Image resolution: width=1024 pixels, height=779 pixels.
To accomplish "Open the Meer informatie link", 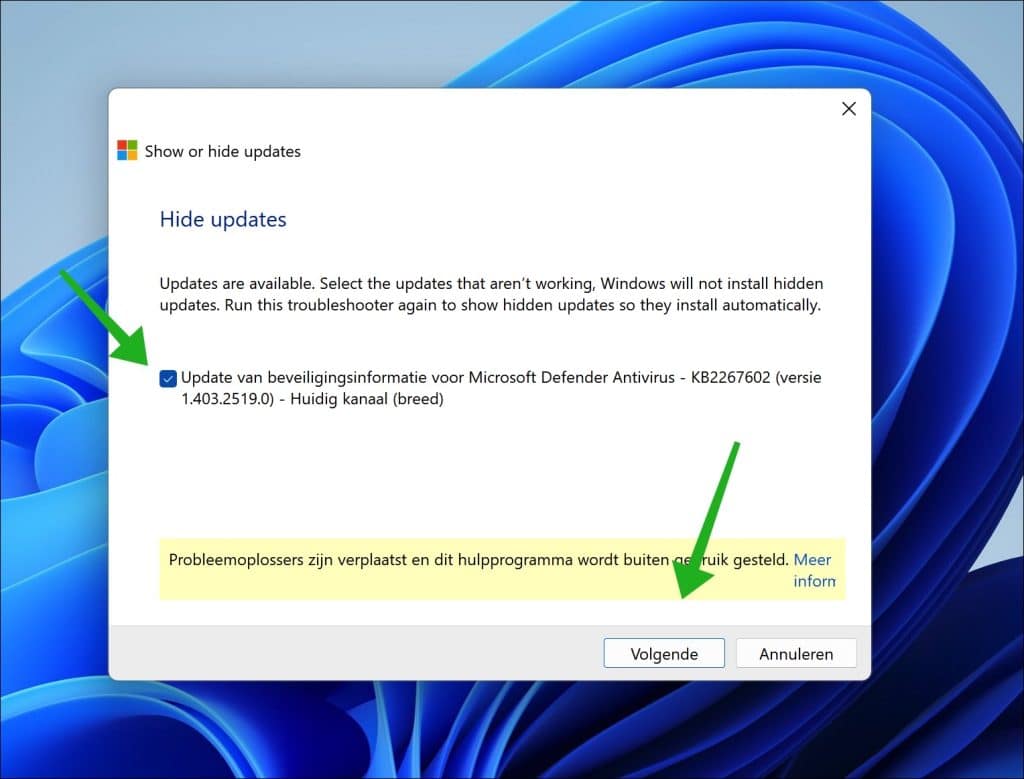I will tap(814, 570).
